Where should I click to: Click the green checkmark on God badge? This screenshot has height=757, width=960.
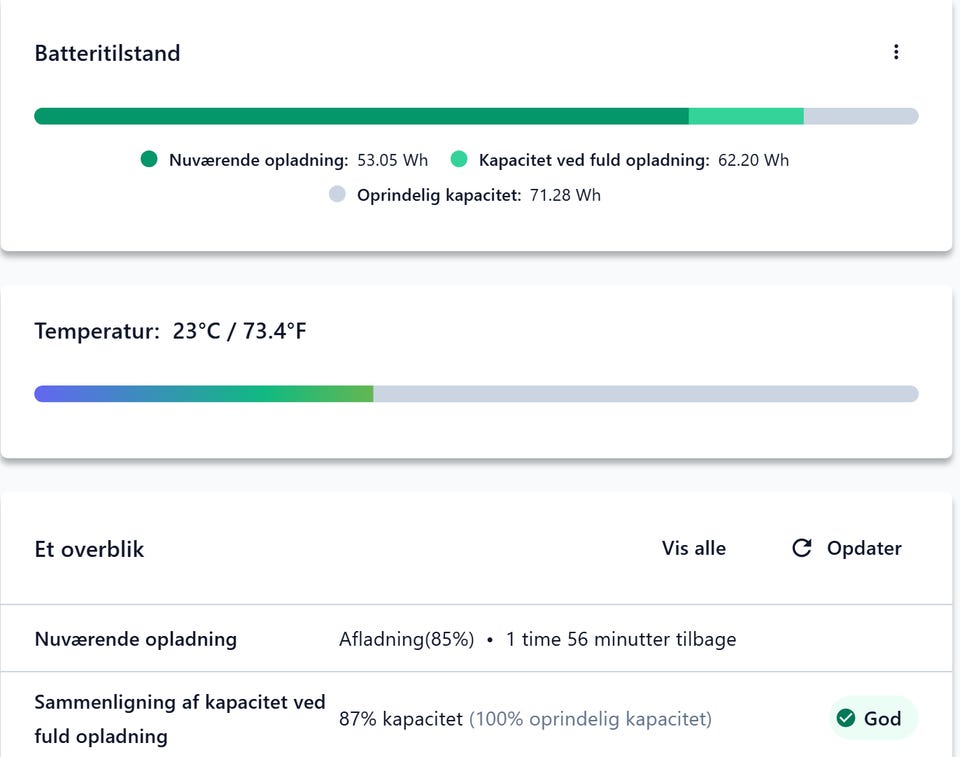tap(846, 718)
